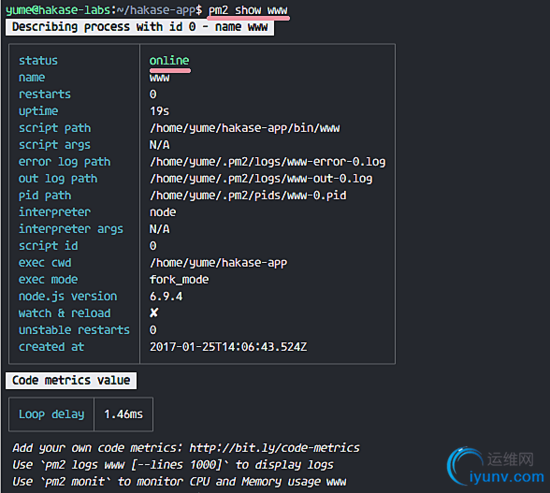
Task: Click the 'status' row label
Action: [x=38, y=60]
